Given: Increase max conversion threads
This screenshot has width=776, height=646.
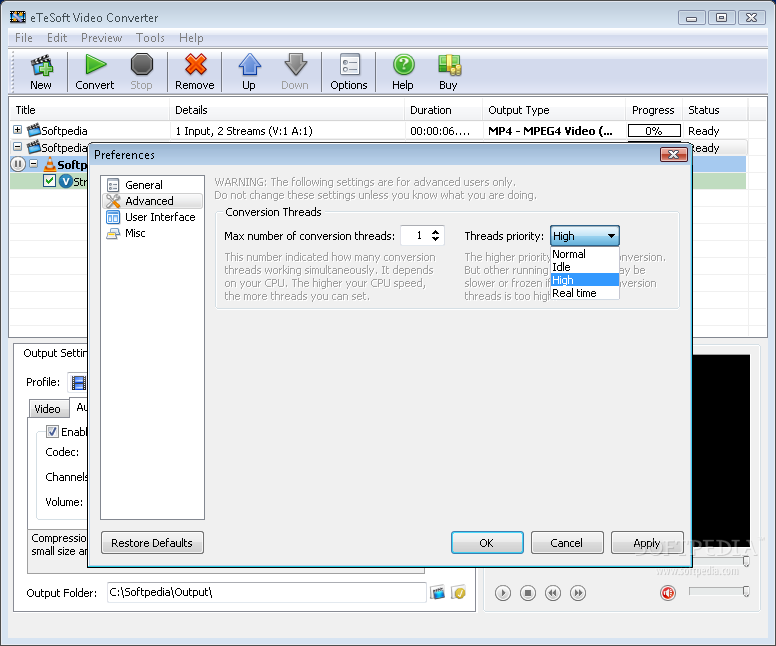Looking at the screenshot, I should coord(435,232).
